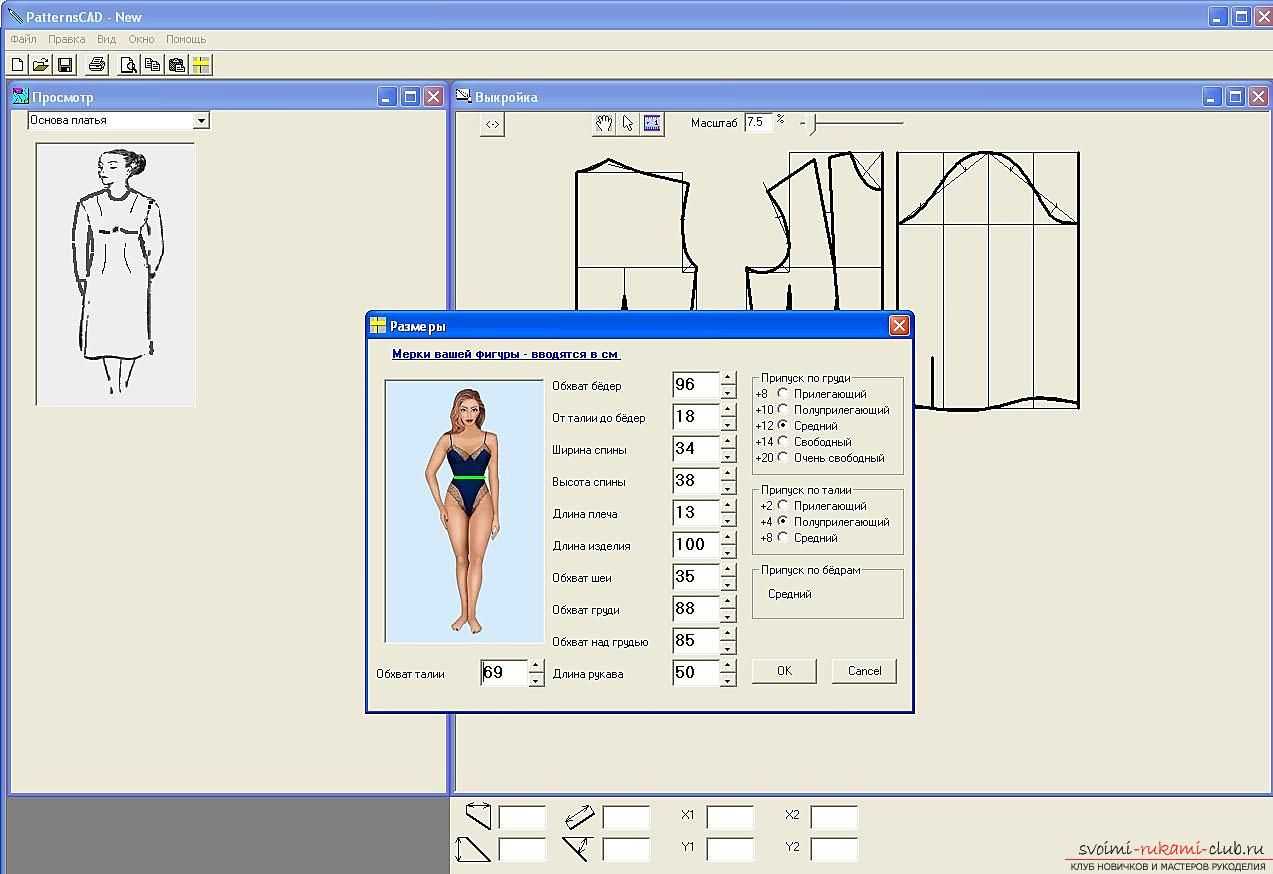Maximize the Просмотр window
Screen dimensions: 1273x874
(410, 97)
